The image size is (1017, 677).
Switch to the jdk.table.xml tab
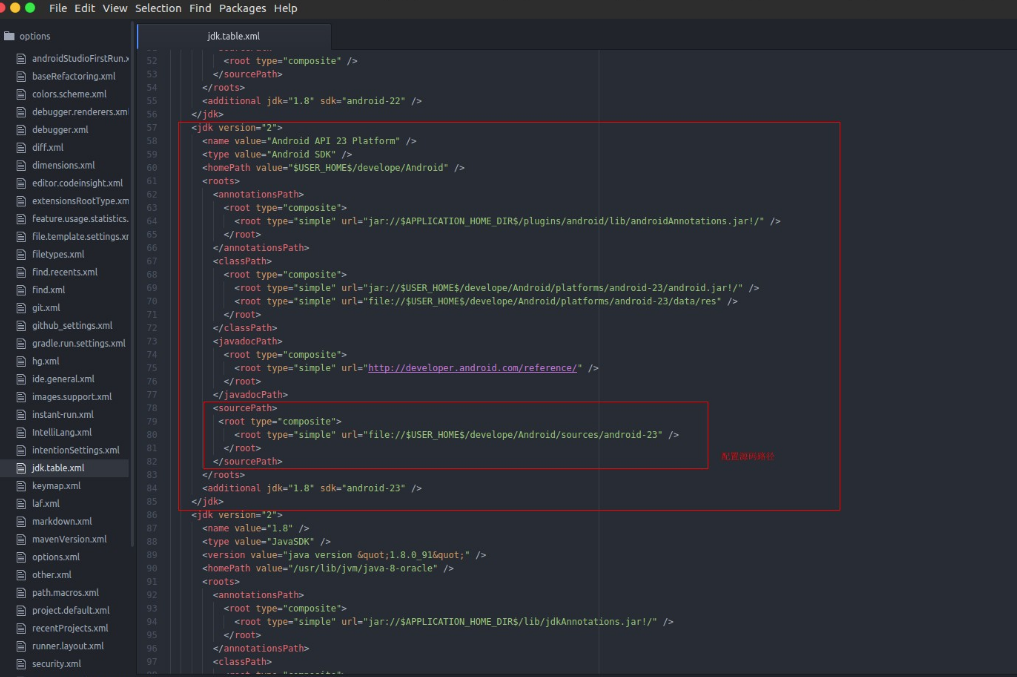click(x=233, y=36)
